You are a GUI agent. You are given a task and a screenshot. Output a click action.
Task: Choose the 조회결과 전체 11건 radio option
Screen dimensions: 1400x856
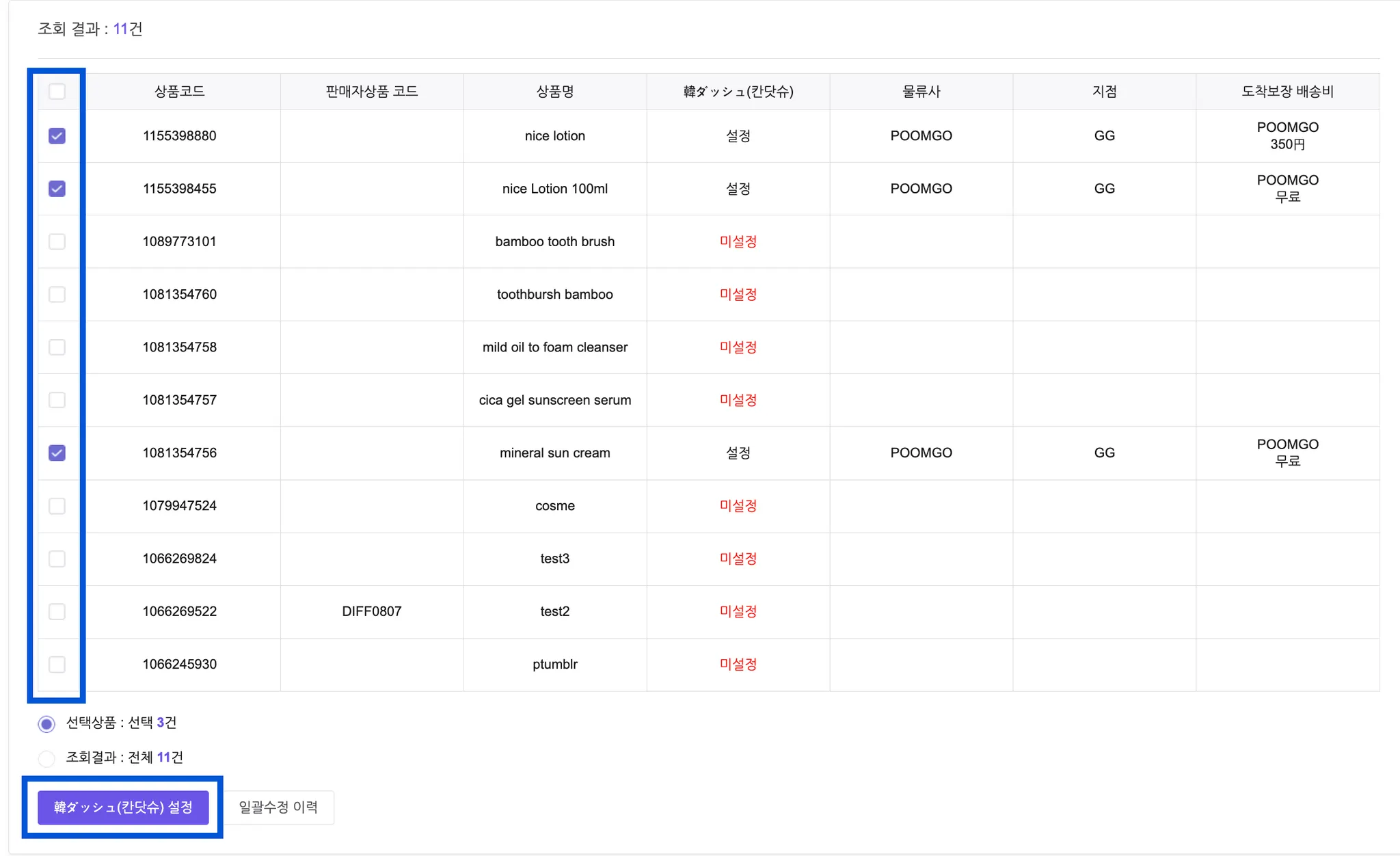(46, 758)
